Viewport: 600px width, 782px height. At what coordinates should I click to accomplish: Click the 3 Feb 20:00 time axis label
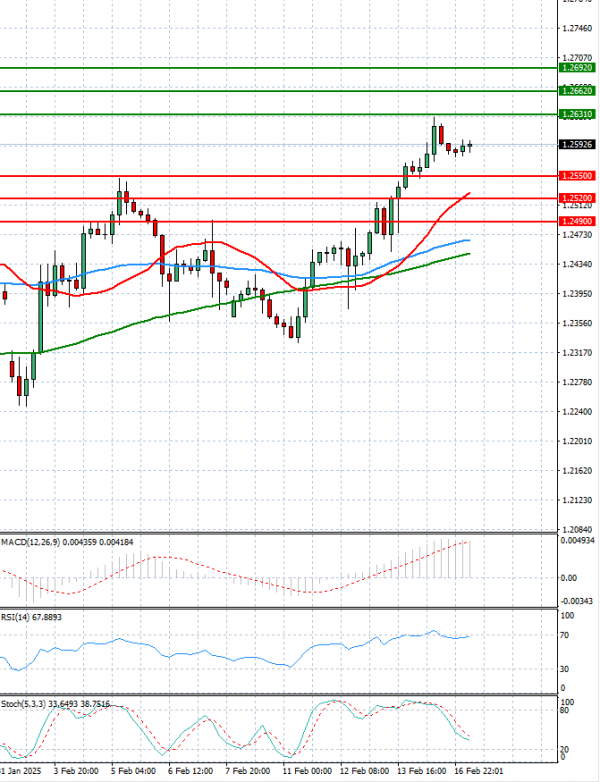pyautogui.click(x=76, y=771)
